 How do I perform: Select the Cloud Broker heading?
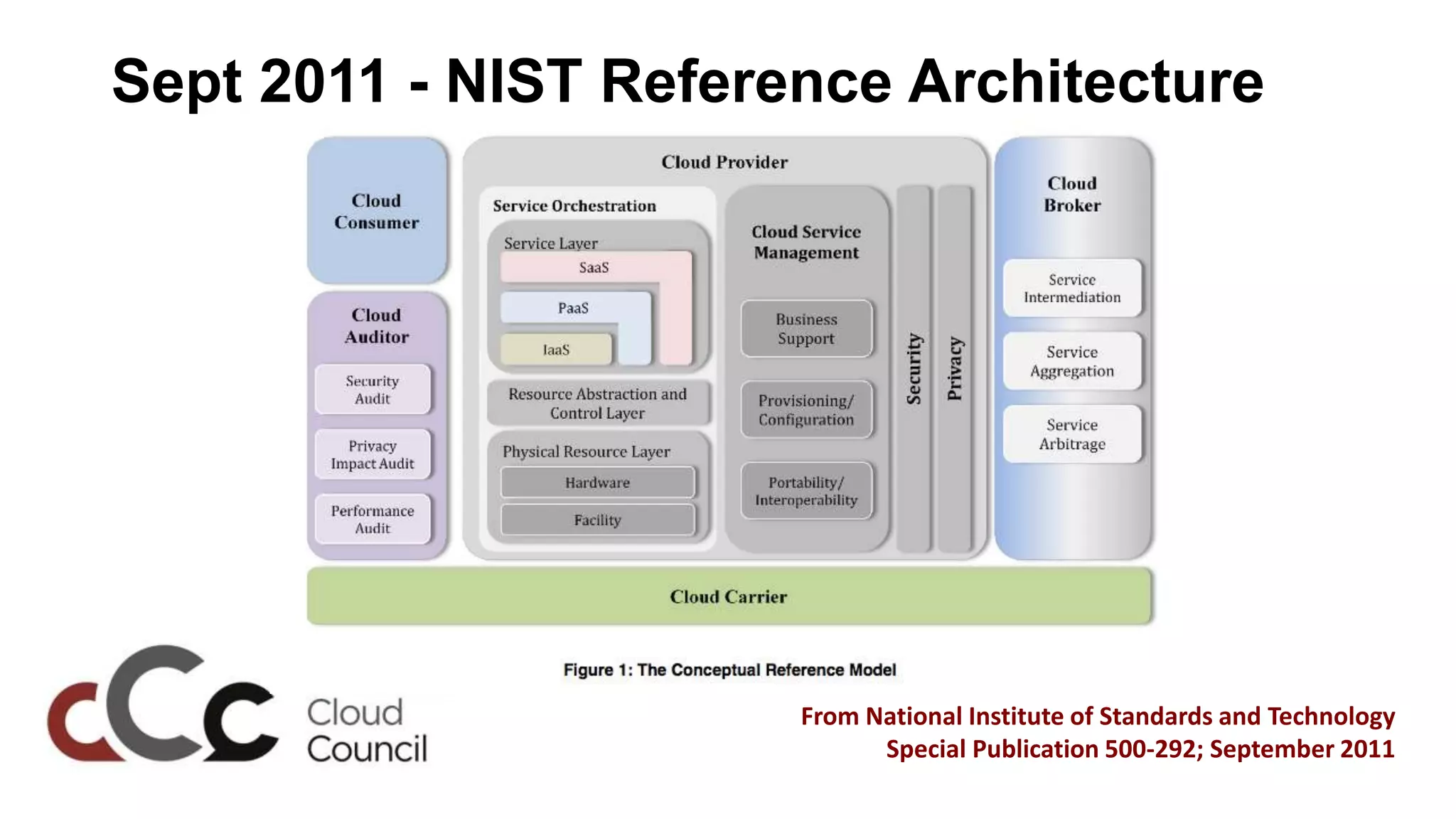pyautogui.click(x=1072, y=194)
